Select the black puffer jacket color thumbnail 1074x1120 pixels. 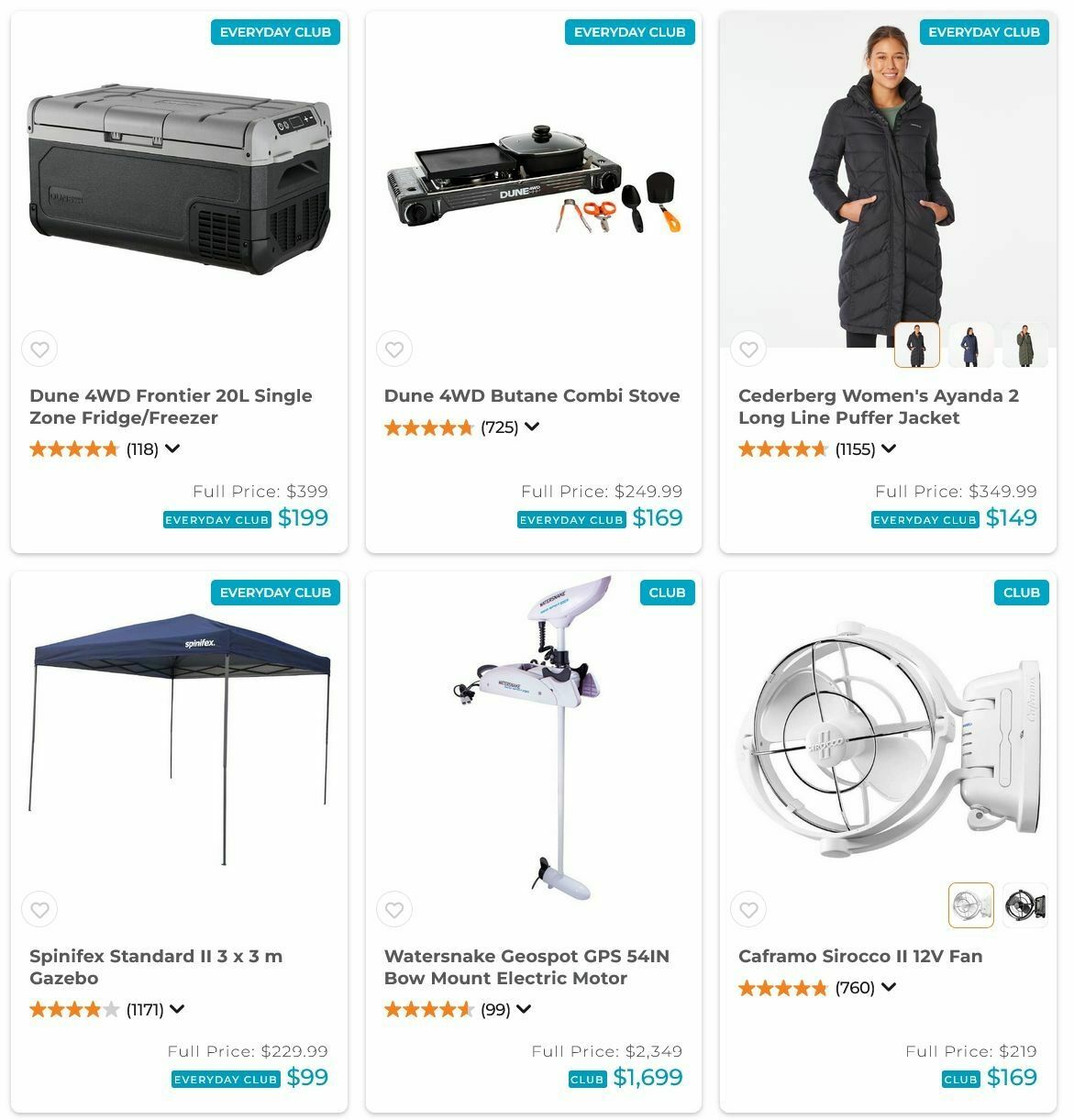[917, 345]
